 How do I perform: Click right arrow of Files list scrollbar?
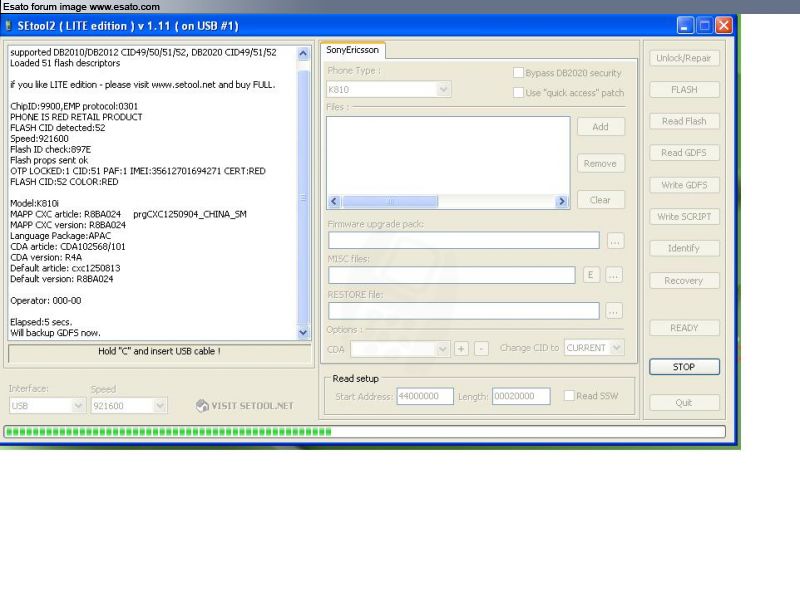[562, 201]
